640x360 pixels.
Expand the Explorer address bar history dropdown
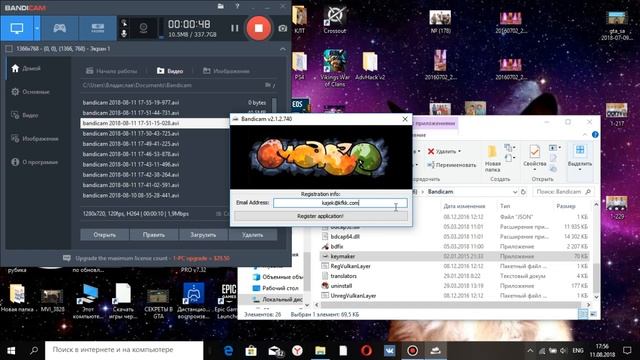pyautogui.click(x=515, y=192)
